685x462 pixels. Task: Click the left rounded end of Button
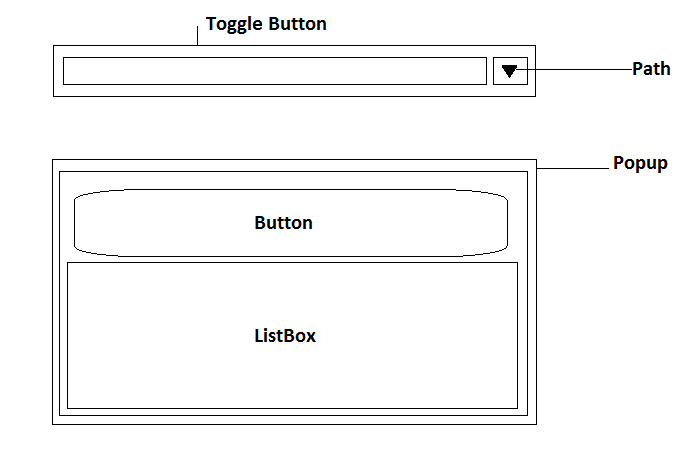tap(76, 223)
